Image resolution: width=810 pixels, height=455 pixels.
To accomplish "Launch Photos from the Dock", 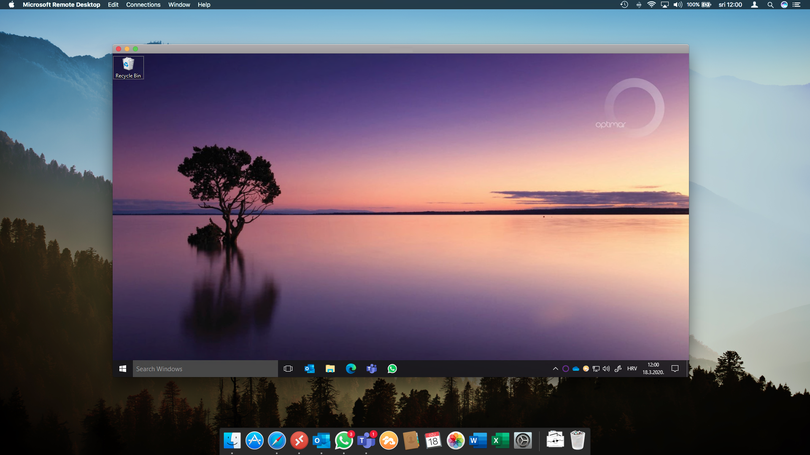I will point(456,441).
